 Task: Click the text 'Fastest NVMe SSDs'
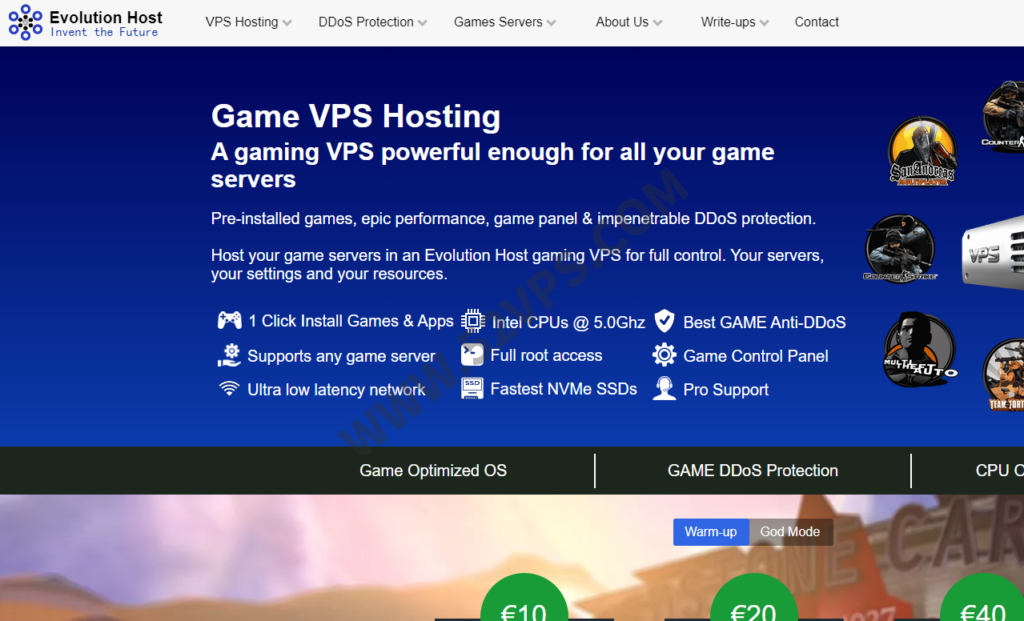[564, 389]
